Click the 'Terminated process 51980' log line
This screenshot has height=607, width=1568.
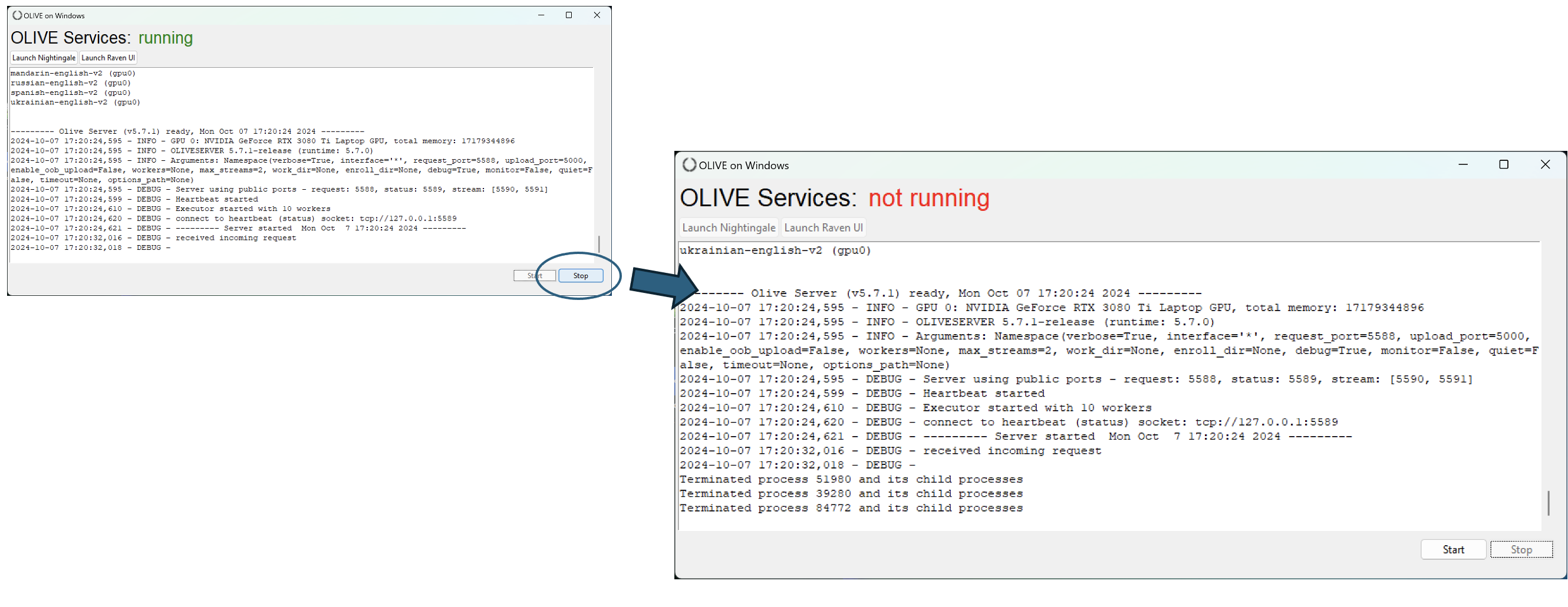tap(851, 479)
